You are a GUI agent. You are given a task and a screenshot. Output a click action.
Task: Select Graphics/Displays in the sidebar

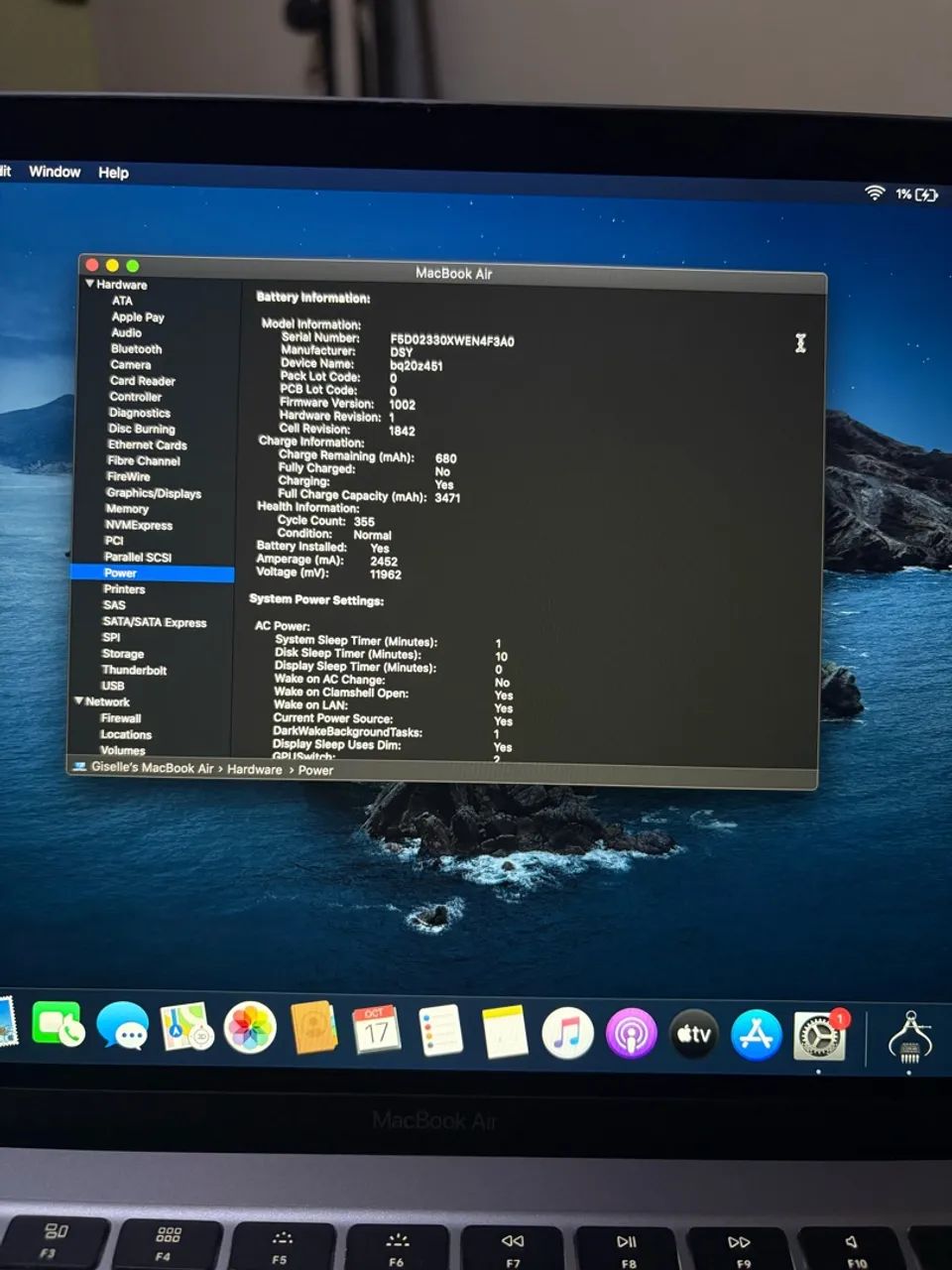click(153, 493)
